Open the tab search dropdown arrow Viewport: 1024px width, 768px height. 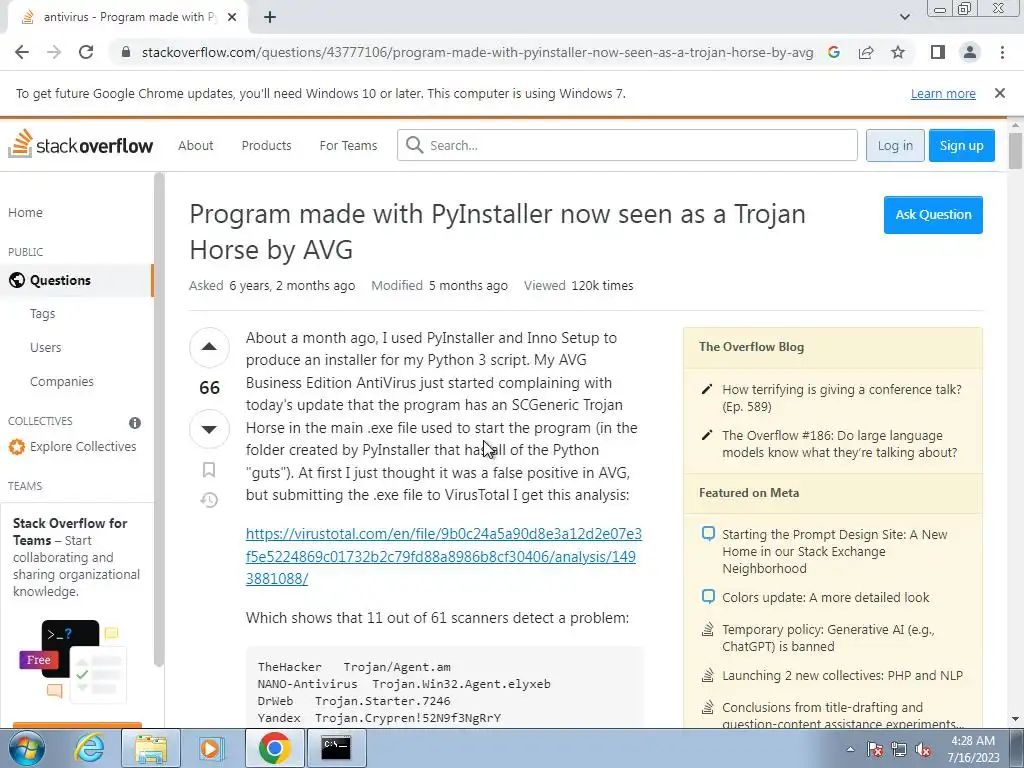click(x=904, y=17)
